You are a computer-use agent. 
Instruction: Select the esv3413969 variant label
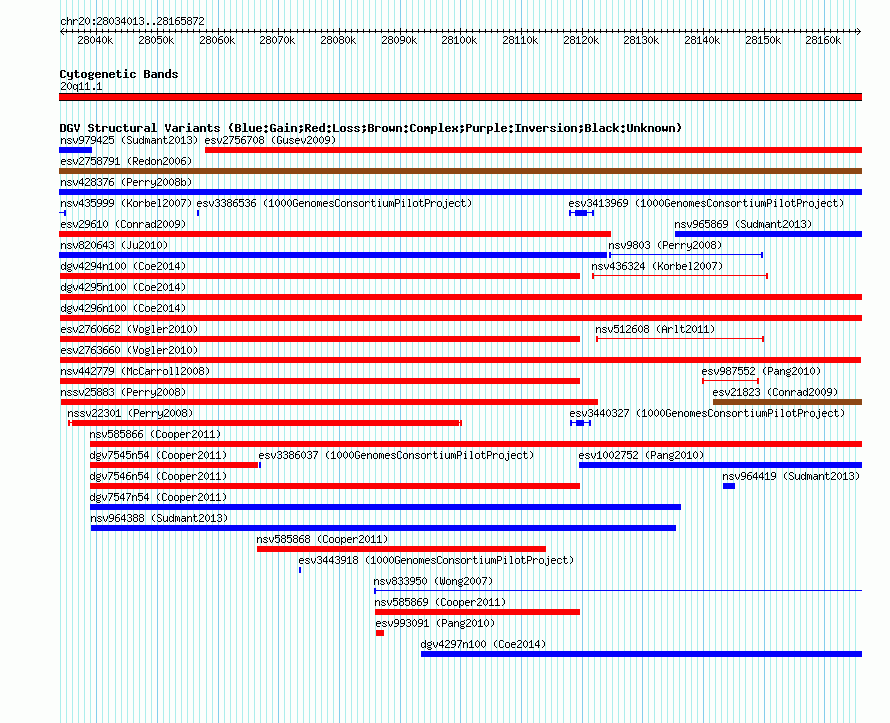(706, 203)
